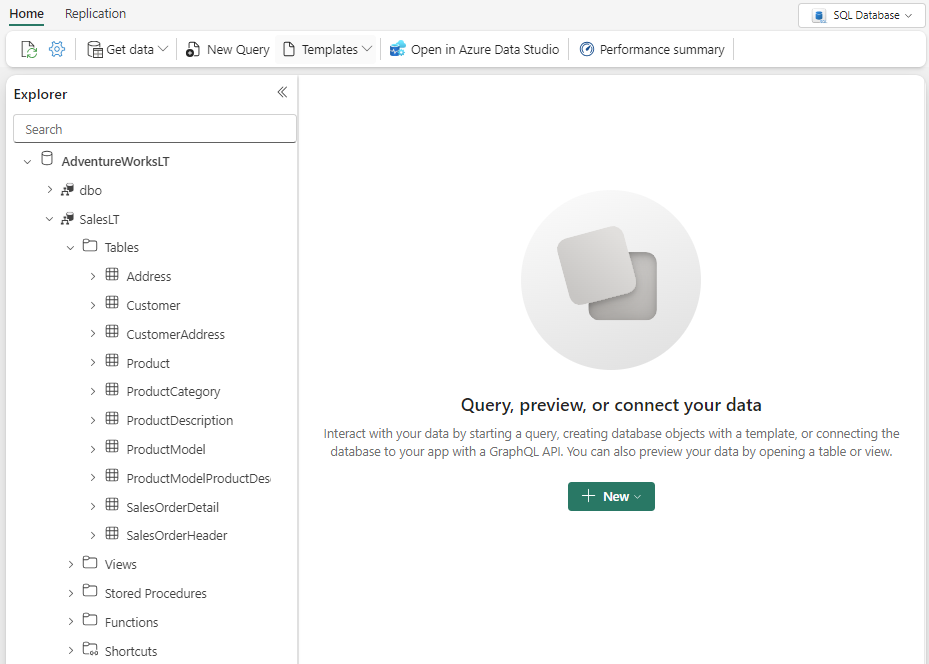929x664 pixels.
Task: Select the ProductModel table label
Action: (x=166, y=450)
